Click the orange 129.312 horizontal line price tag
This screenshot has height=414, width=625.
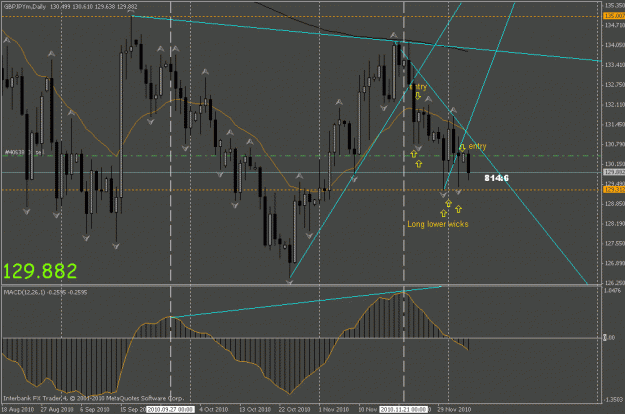(x=614, y=190)
